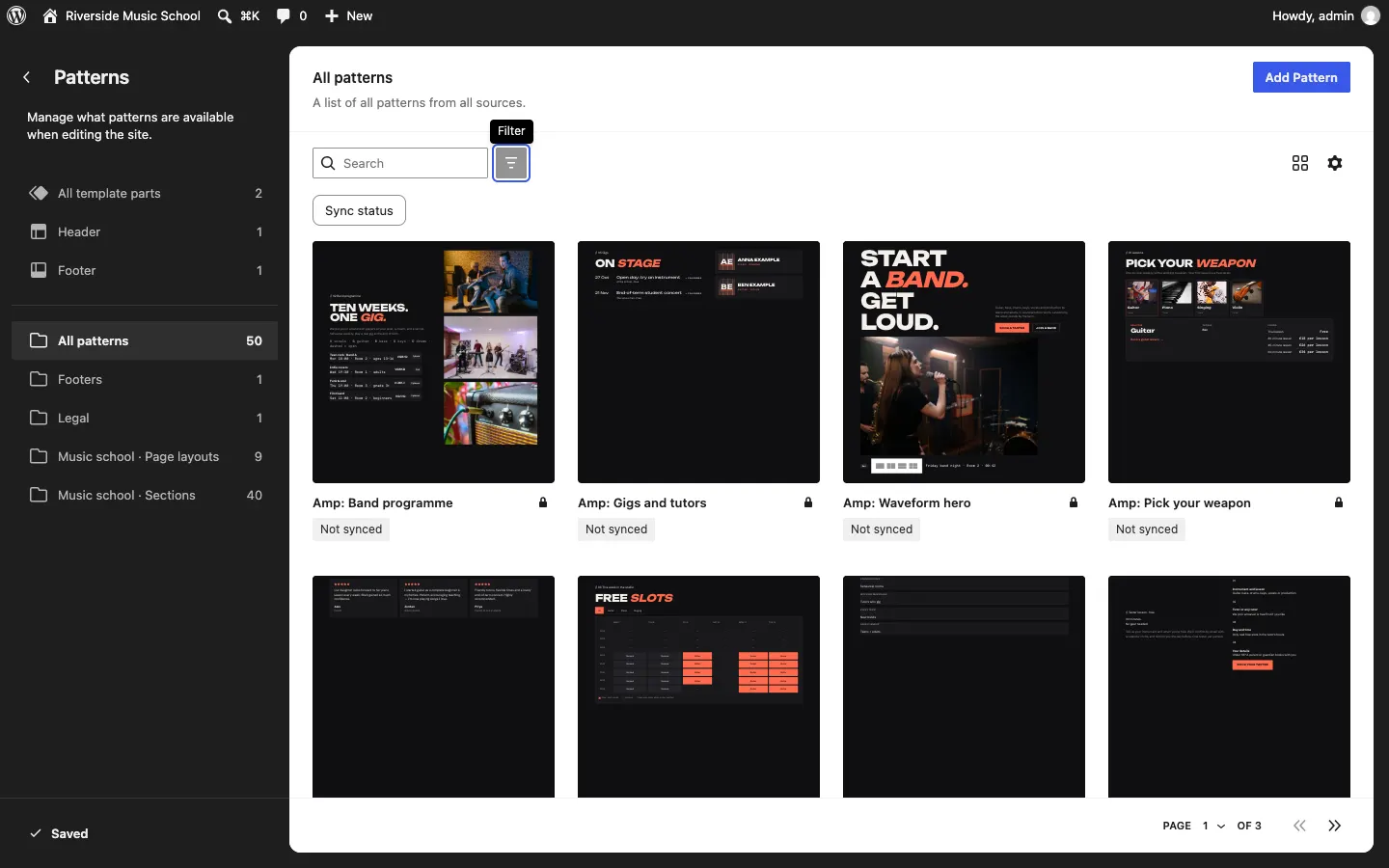Viewport: 1389px width, 868px height.
Task: Open Riverside Music School home link
Action: pyautogui.click(x=122, y=15)
